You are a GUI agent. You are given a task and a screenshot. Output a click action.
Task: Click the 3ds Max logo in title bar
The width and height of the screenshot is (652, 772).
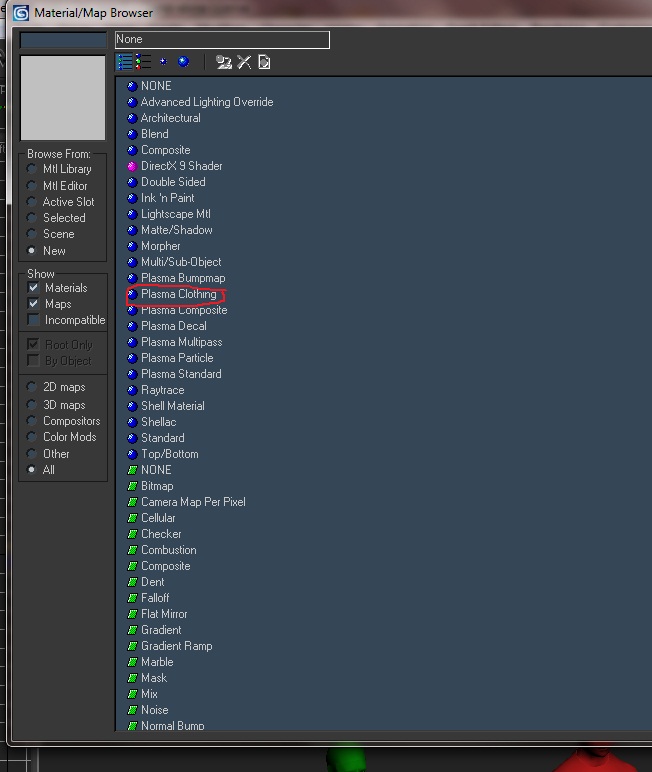click(x=21, y=13)
